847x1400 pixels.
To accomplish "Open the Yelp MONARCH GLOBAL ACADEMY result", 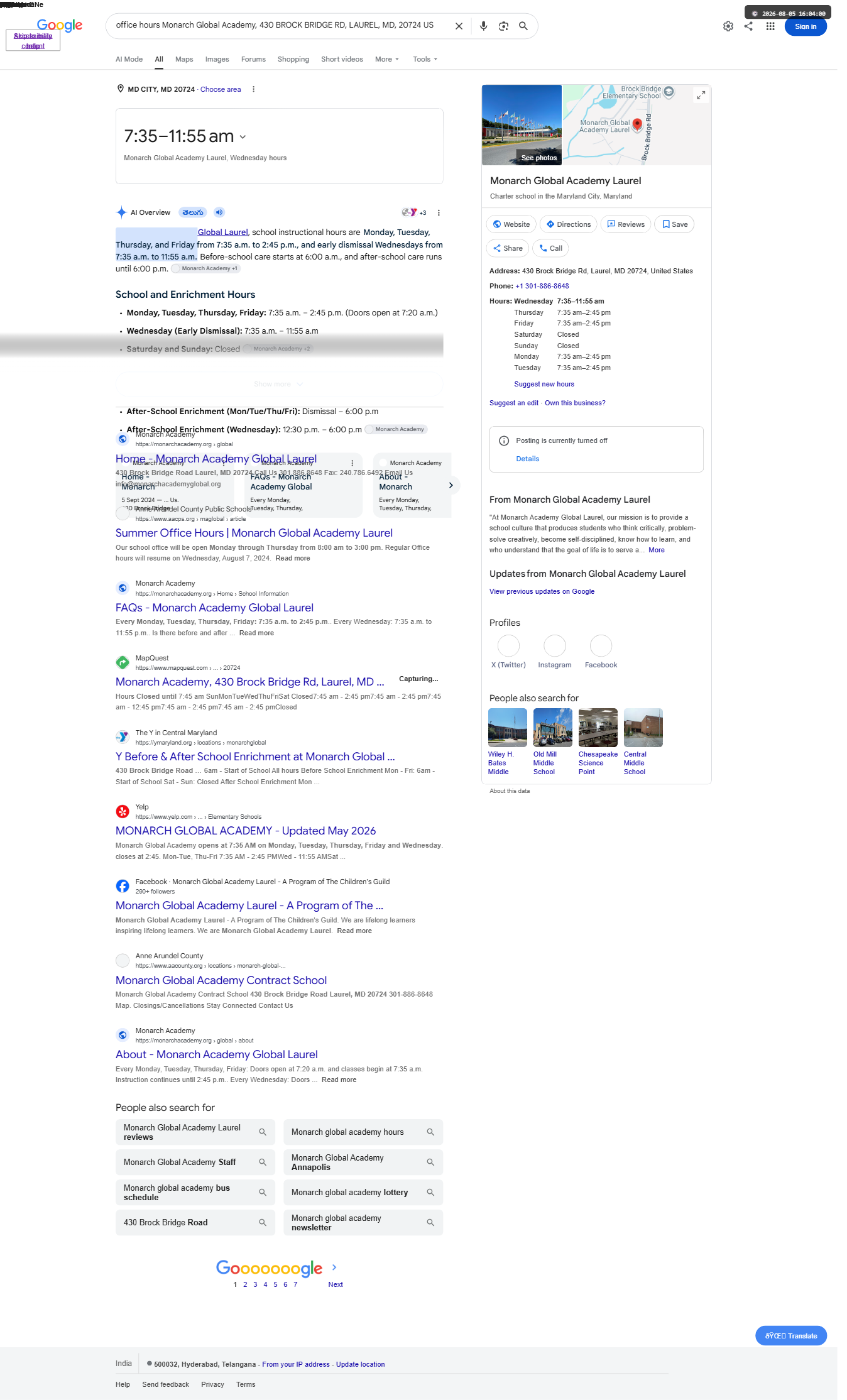I will coord(246,831).
